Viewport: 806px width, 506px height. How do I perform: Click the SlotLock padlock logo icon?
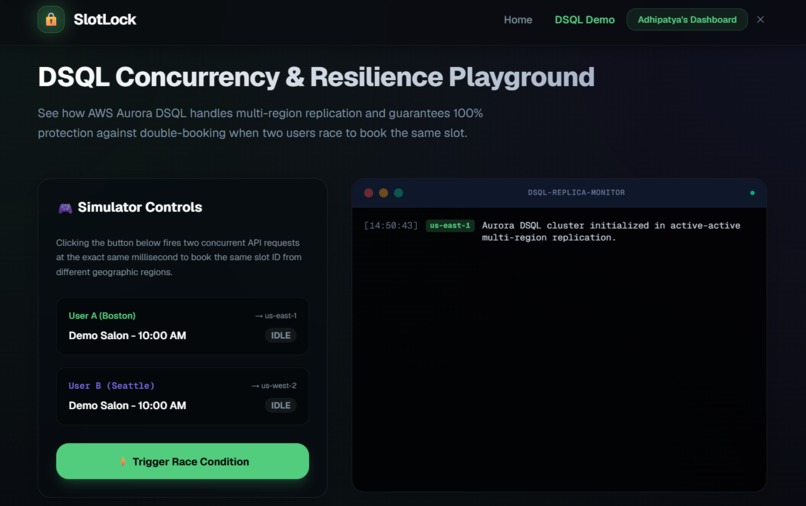[x=51, y=20]
